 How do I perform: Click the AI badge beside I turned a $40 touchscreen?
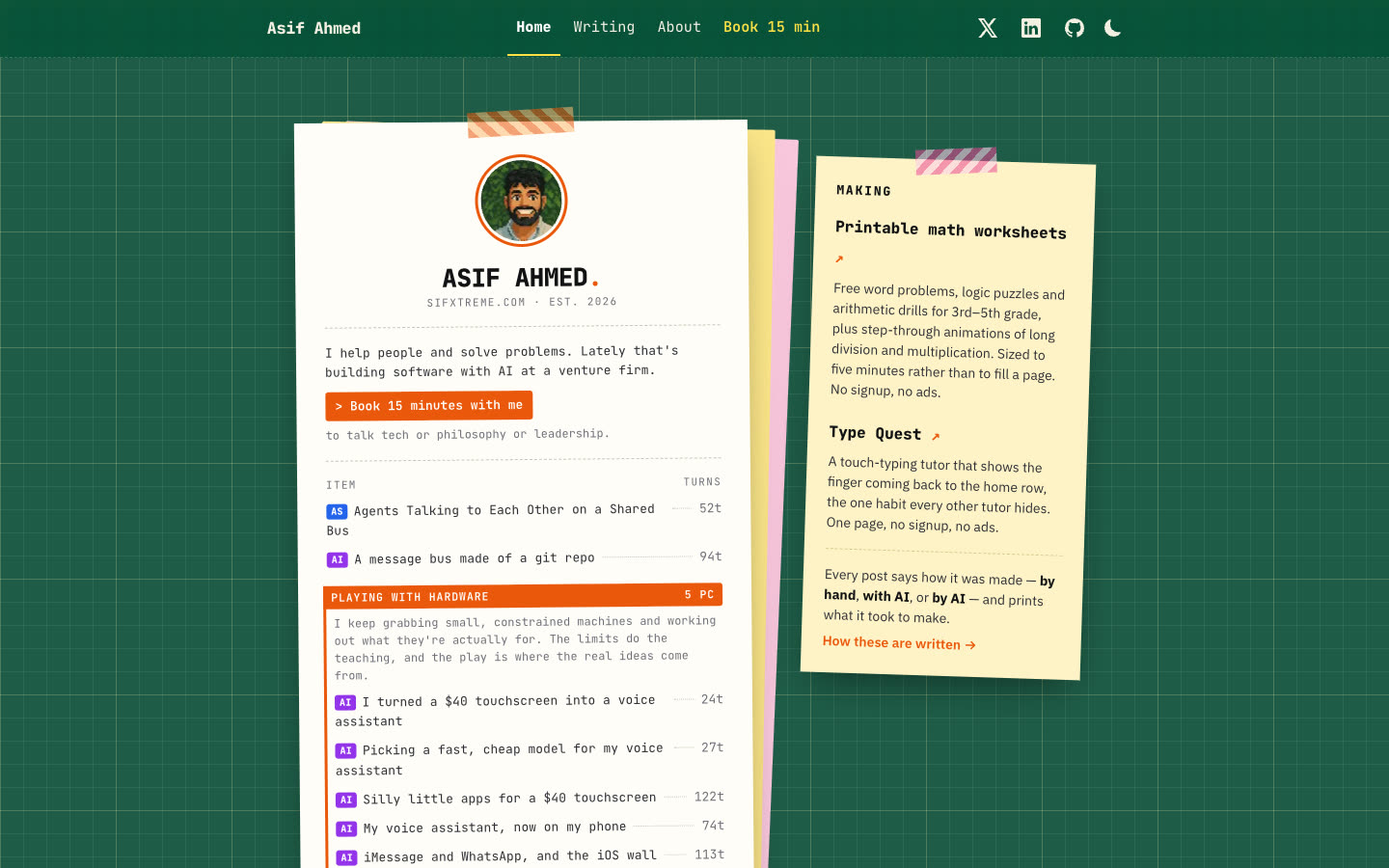[x=345, y=702]
